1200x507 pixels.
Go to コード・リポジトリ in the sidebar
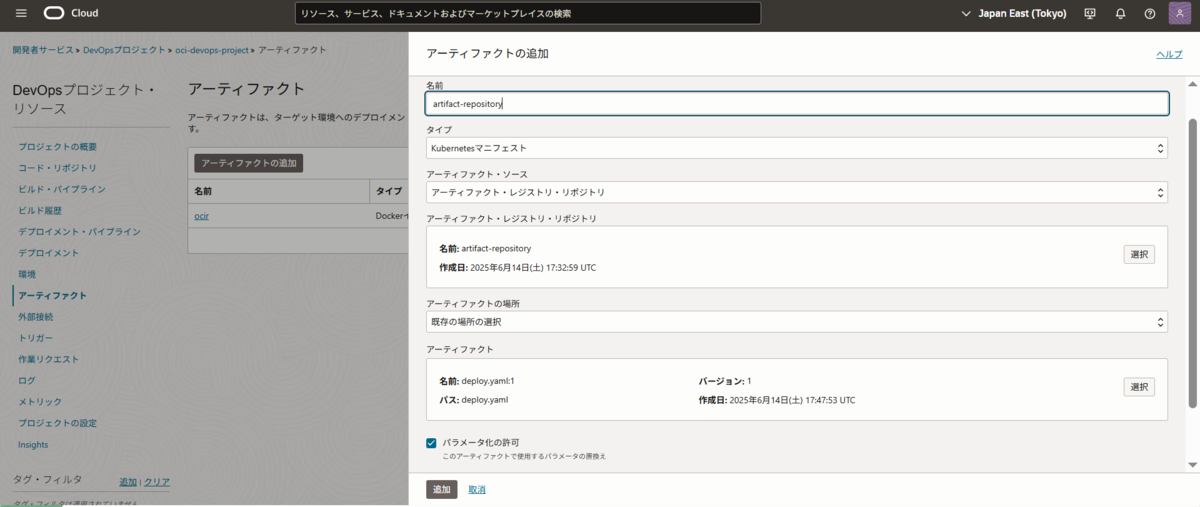pos(57,168)
